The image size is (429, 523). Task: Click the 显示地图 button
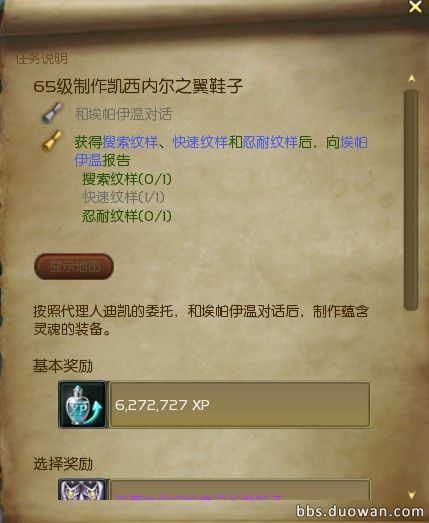(74, 266)
